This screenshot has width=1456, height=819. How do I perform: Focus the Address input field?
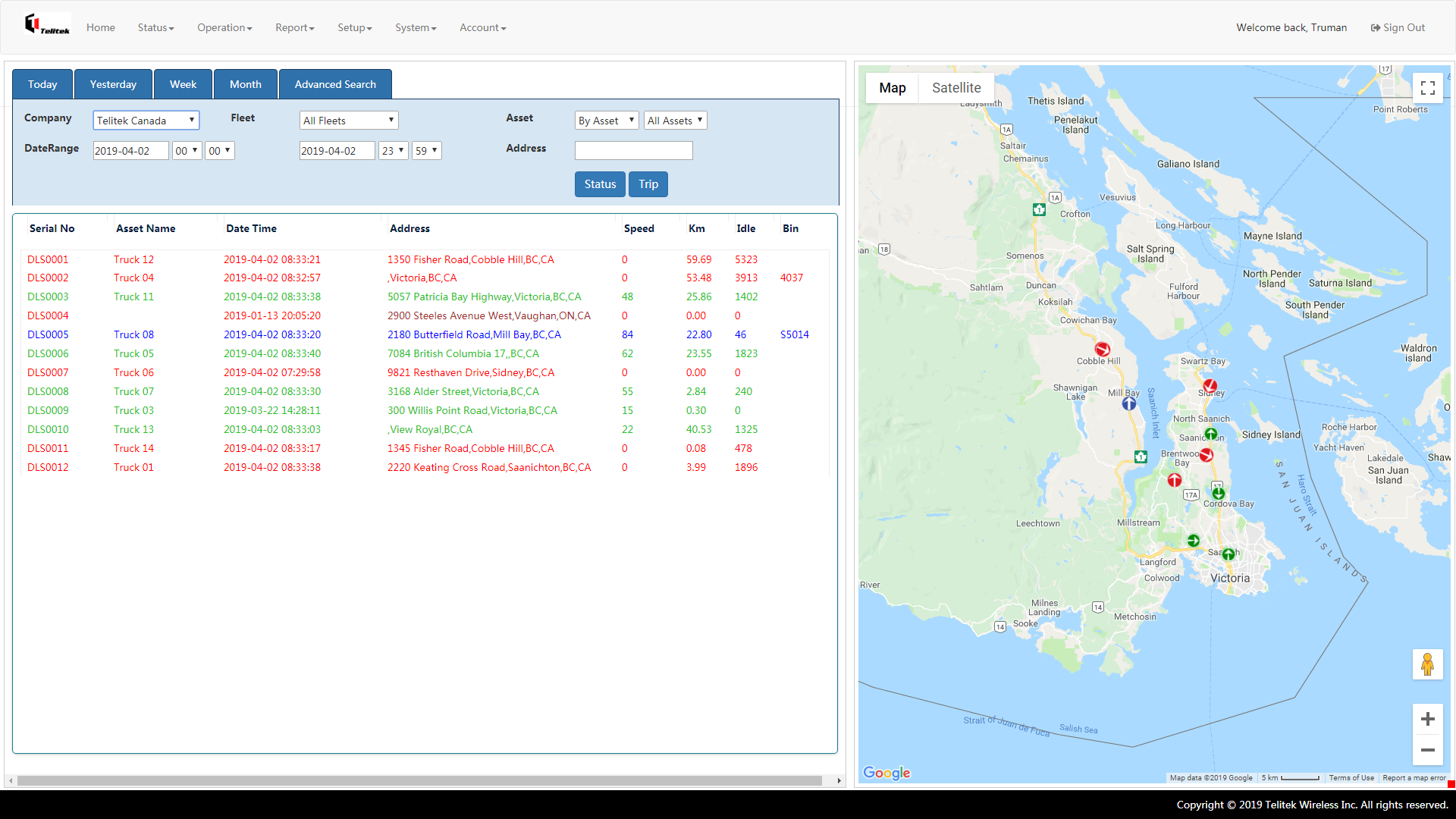tap(634, 151)
